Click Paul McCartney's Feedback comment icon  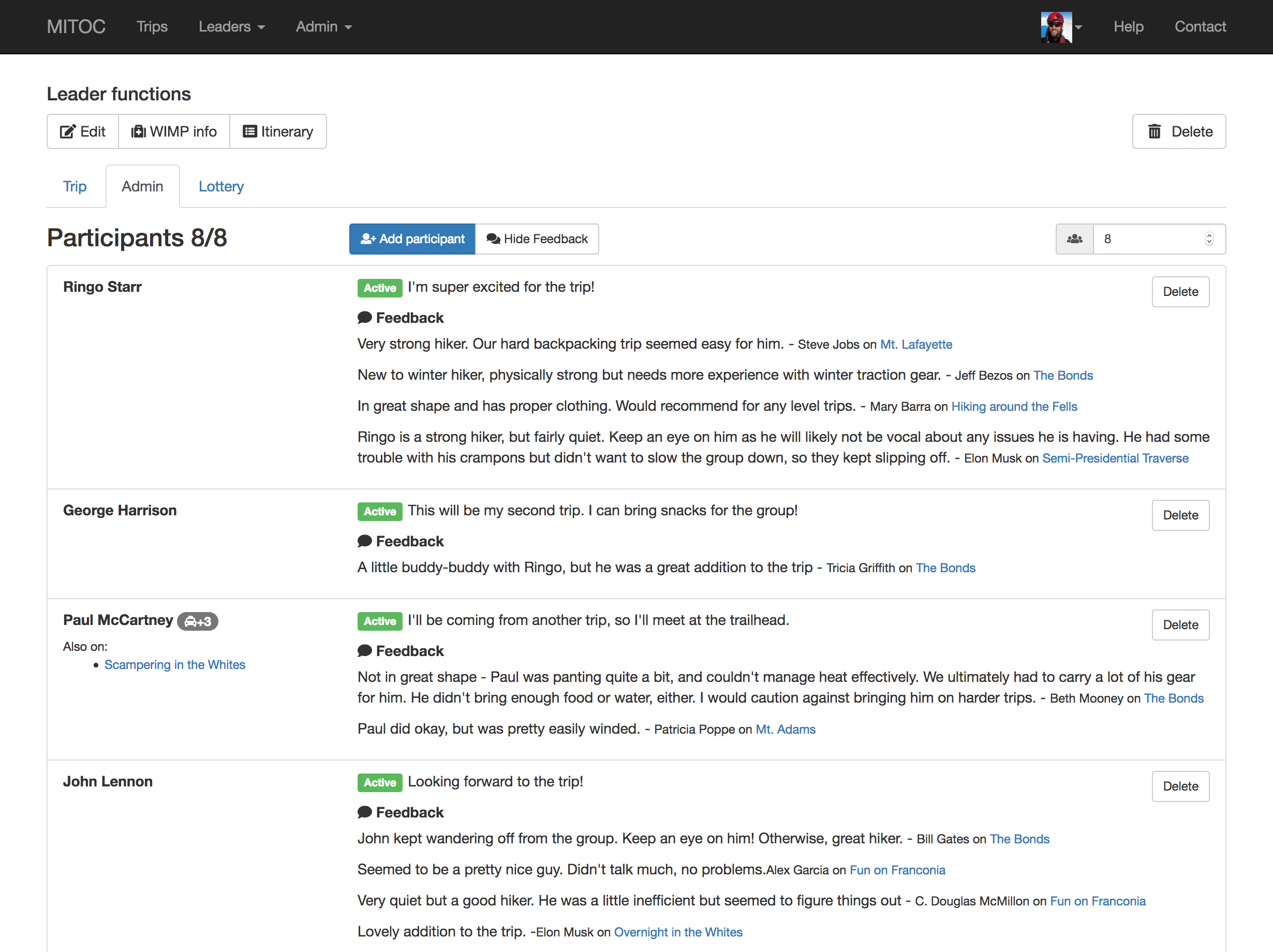click(x=364, y=650)
